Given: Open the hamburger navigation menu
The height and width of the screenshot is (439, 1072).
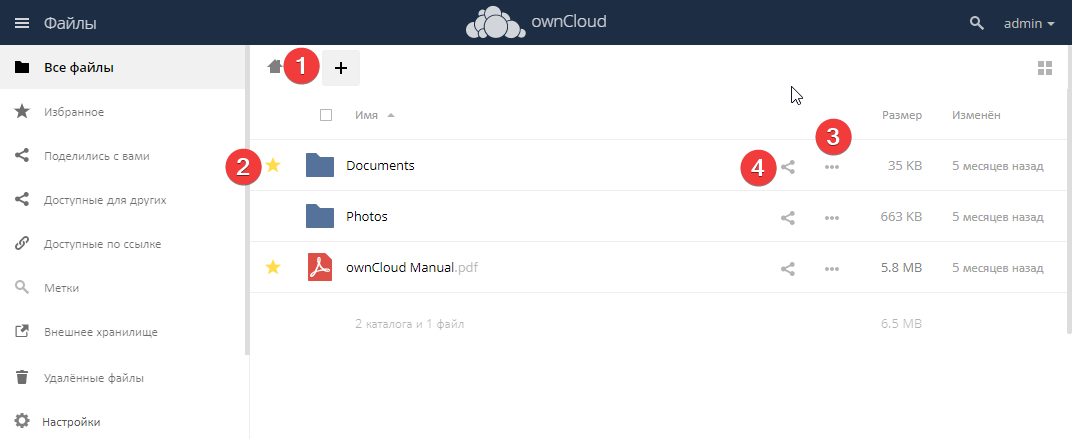Looking at the screenshot, I should 21,23.
